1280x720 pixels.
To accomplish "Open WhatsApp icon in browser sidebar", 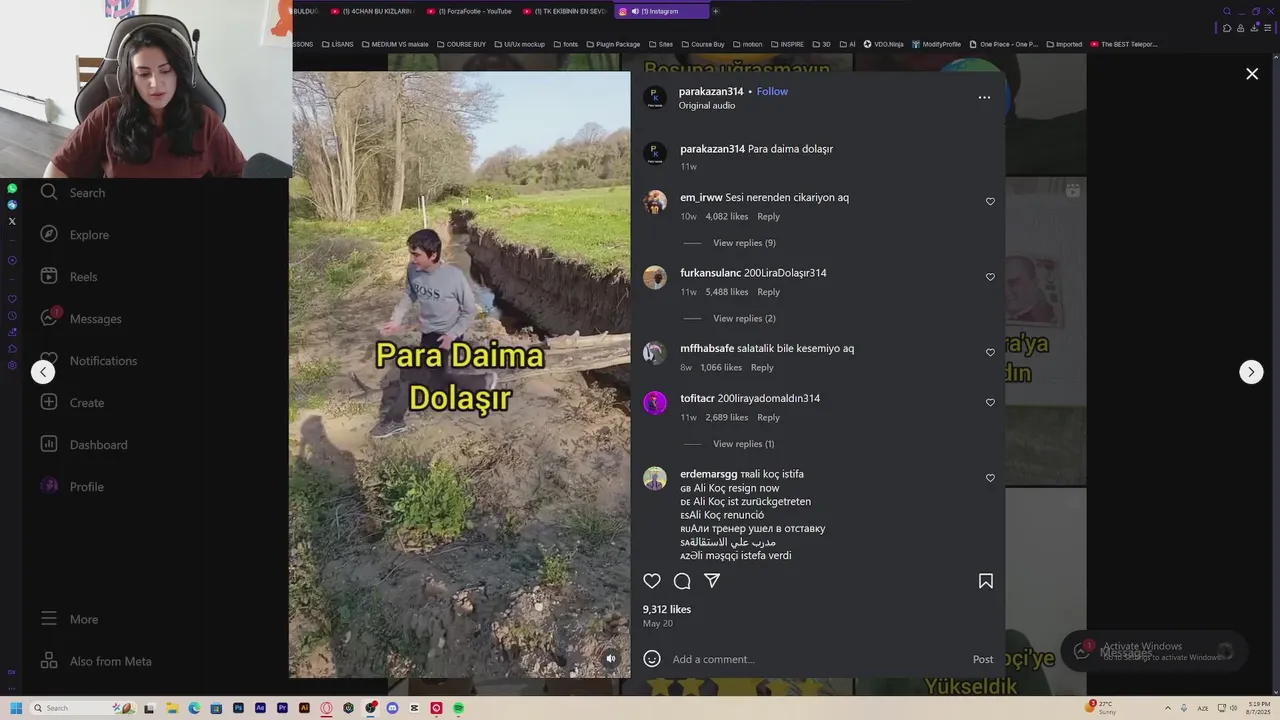I will click(12, 188).
